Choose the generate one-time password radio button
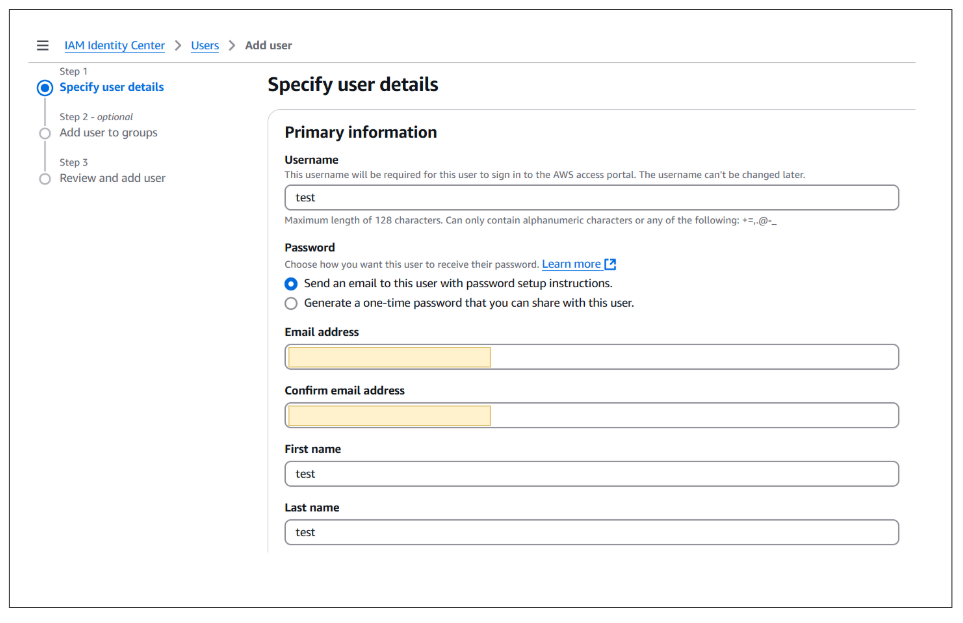Viewport: 963px width, 623px height. (x=291, y=303)
